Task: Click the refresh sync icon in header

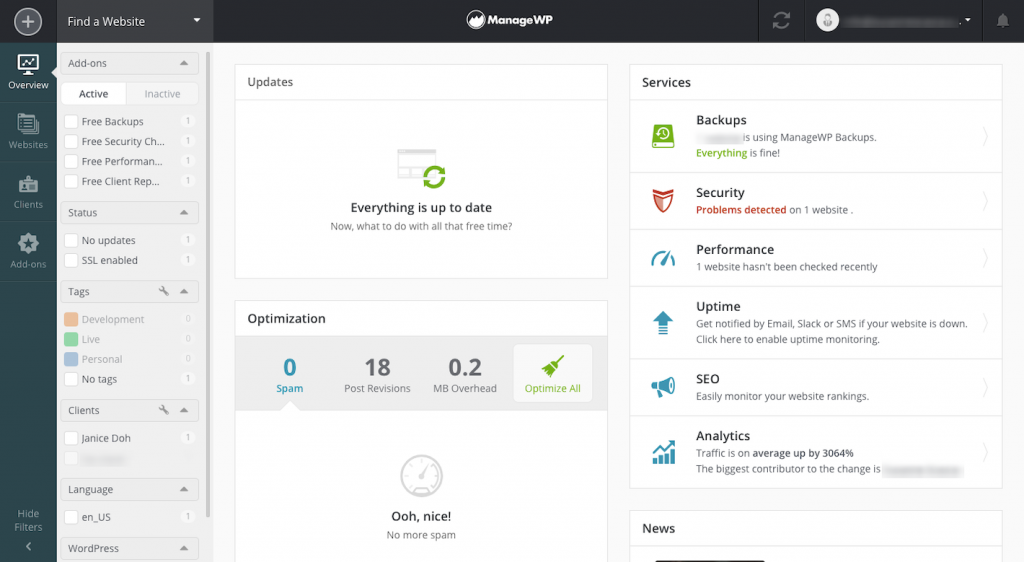Action: tap(781, 21)
